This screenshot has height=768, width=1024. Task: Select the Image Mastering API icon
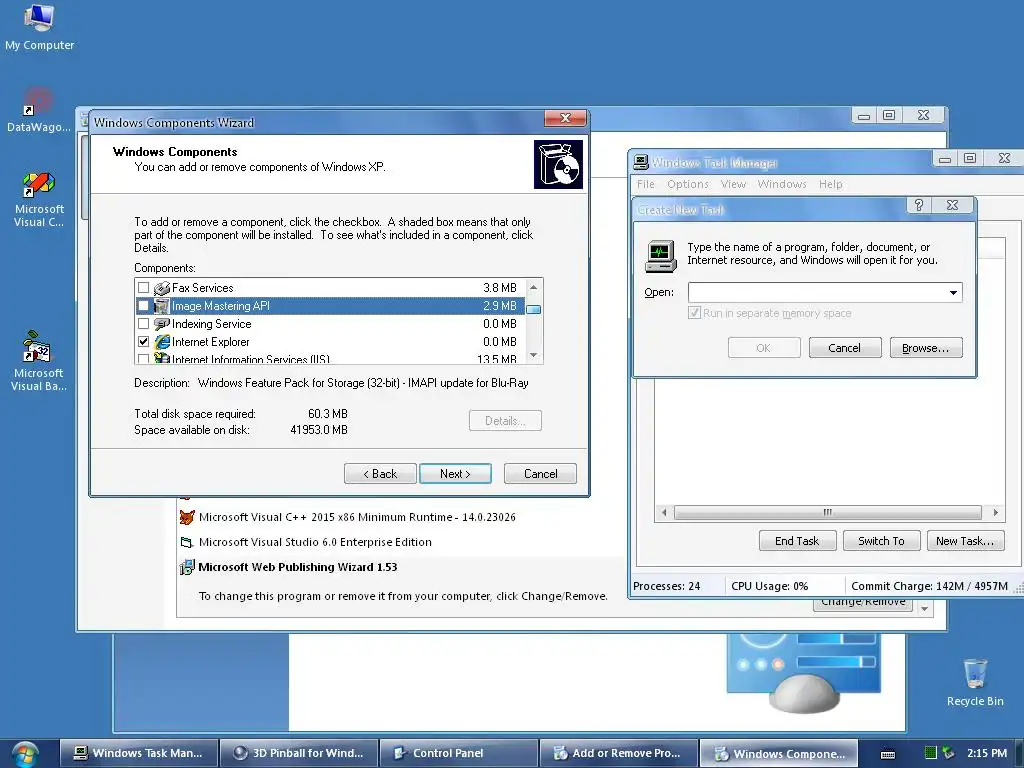(x=161, y=306)
